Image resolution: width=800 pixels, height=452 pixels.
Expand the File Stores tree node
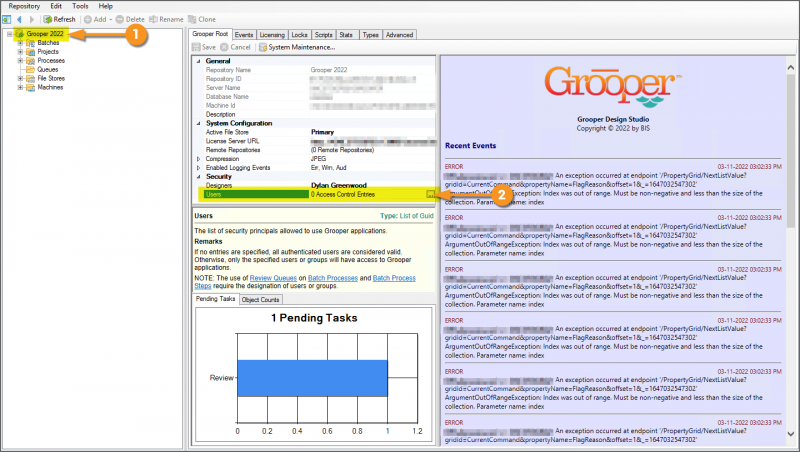coord(20,79)
